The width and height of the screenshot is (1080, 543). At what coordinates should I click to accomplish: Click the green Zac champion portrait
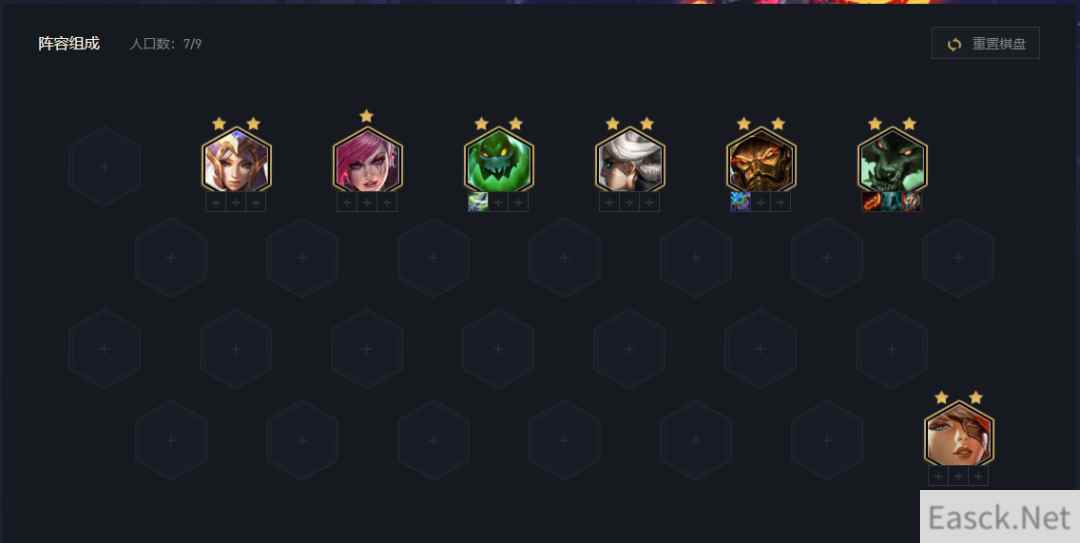[499, 160]
